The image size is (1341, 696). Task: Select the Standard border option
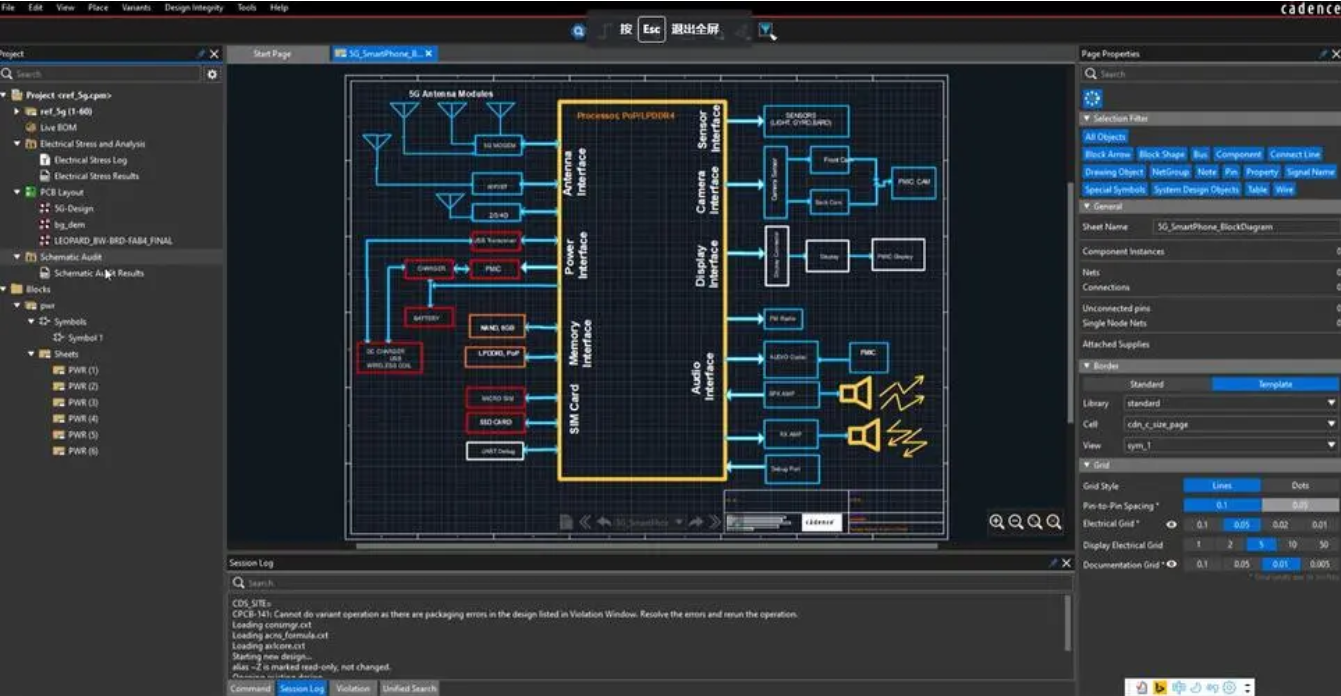(1146, 384)
